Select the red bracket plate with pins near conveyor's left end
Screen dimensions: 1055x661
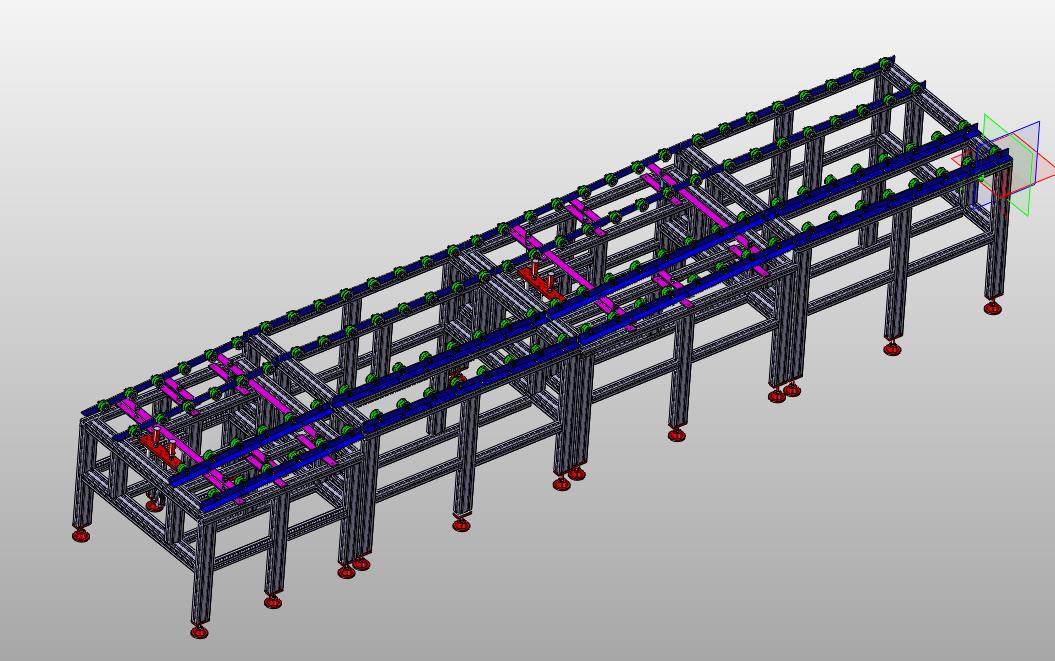[x=161, y=448]
